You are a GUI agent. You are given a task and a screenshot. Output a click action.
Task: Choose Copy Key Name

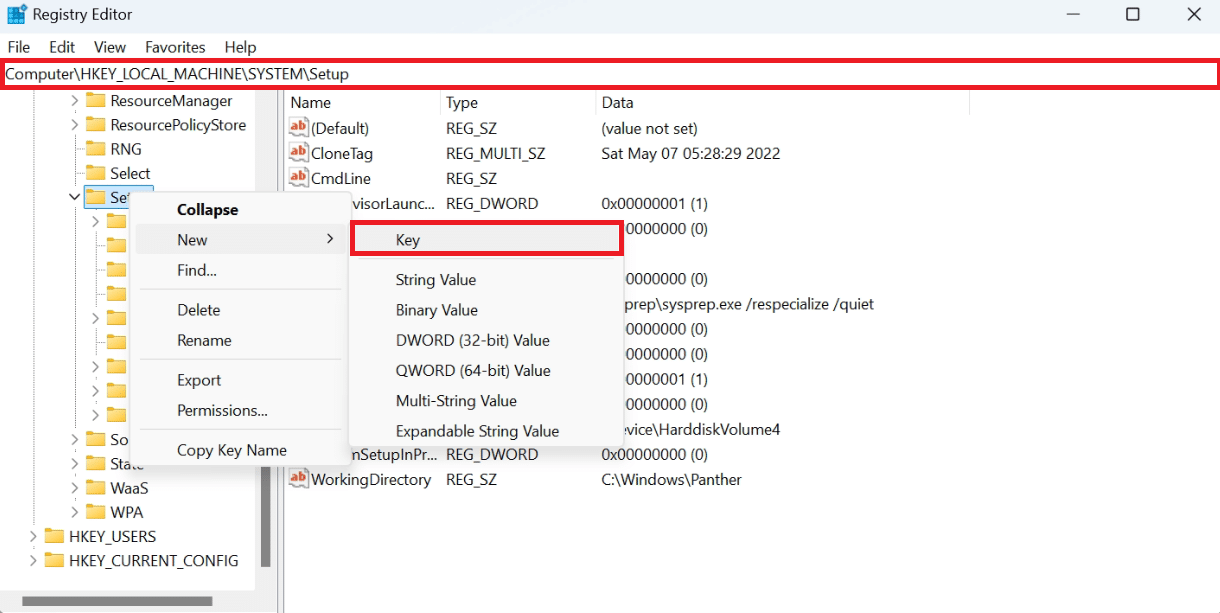(x=240, y=450)
